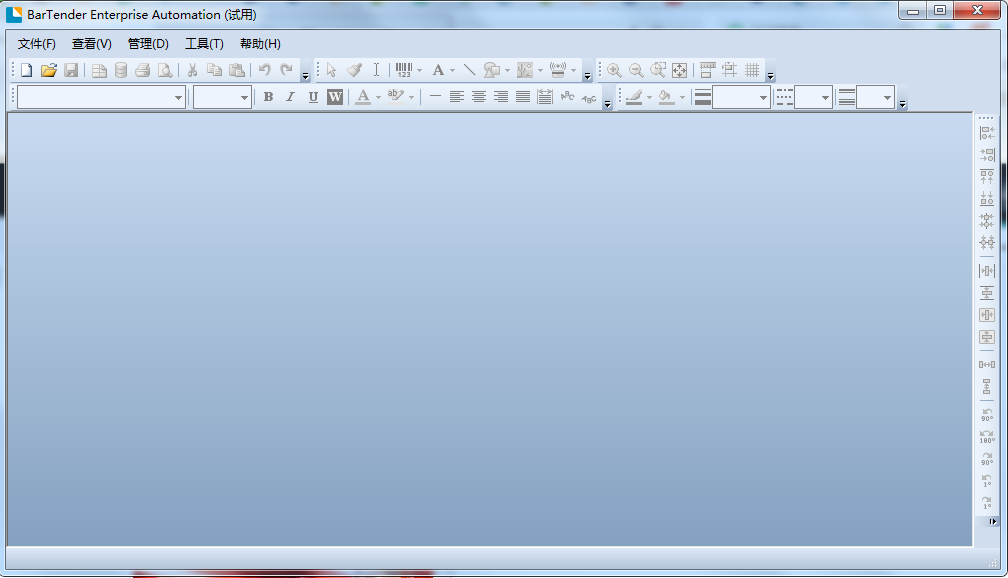Select the text cursor I-beam tool
1008x578 pixels.
(x=376, y=70)
